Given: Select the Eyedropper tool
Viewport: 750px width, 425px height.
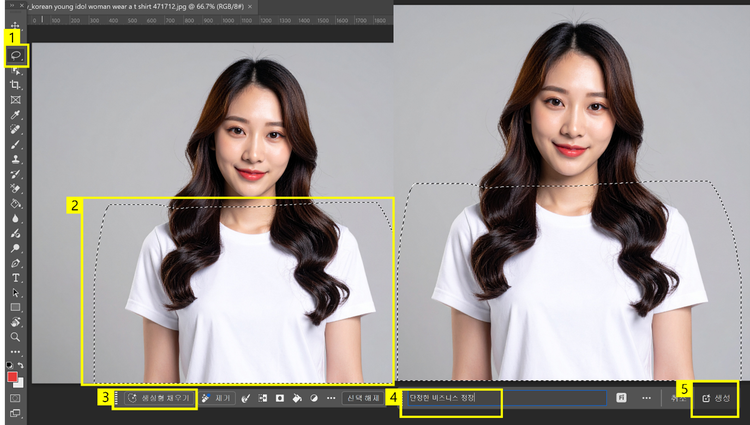Looking at the screenshot, I should (x=15, y=115).
